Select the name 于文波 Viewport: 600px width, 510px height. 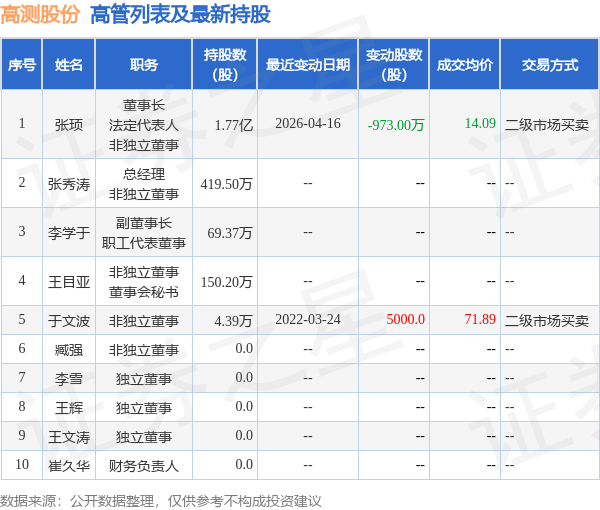click(x=69, y=321)
